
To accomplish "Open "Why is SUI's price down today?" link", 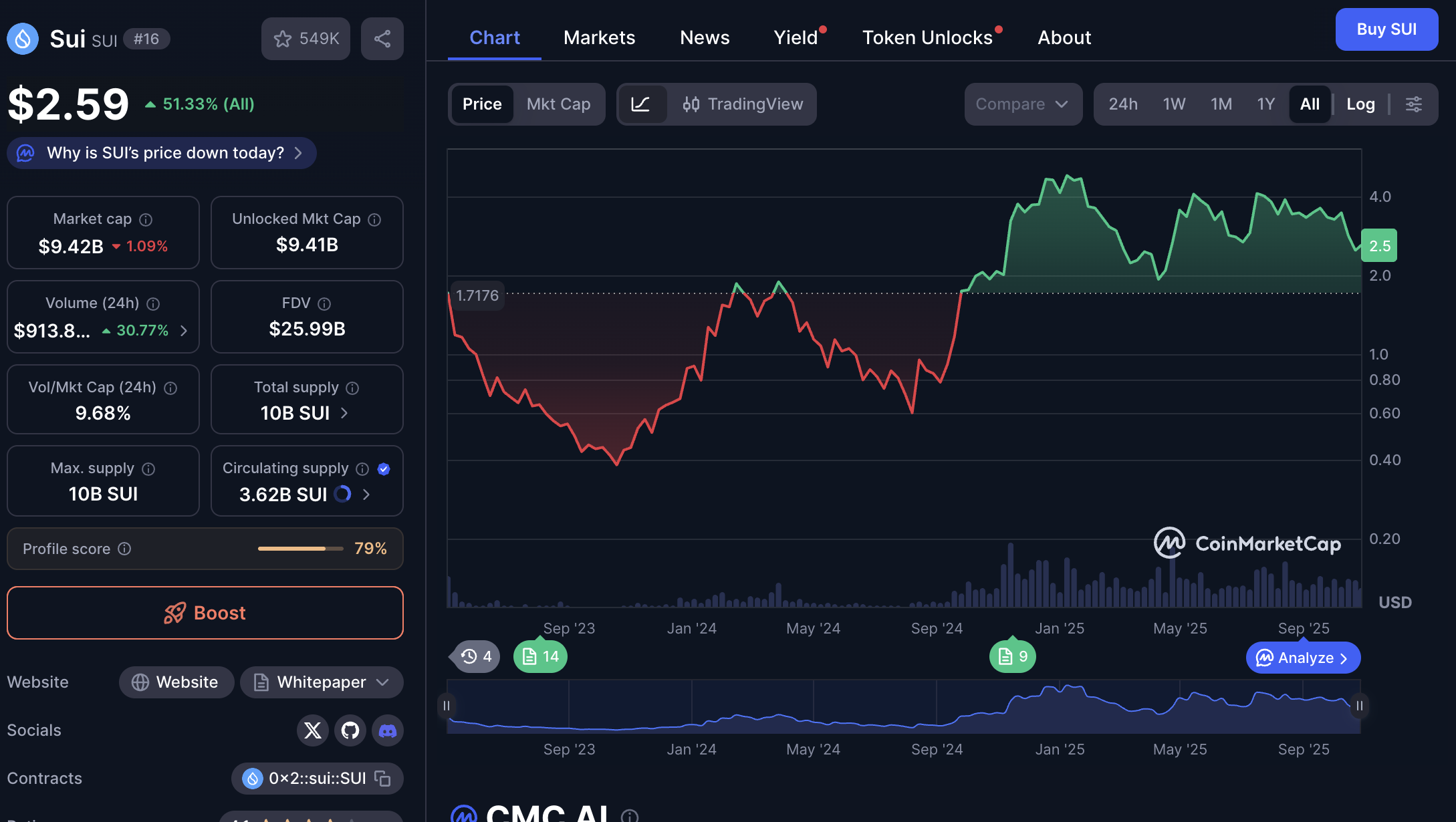I will 162,153.
